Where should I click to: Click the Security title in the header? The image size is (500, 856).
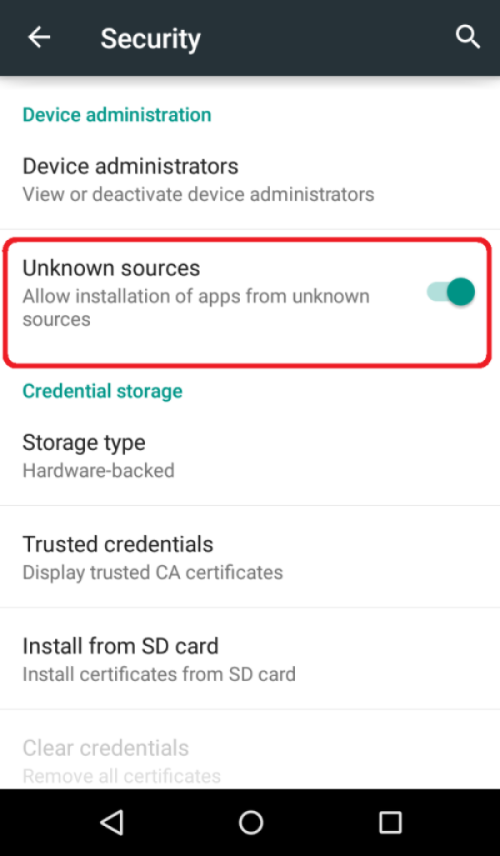(x=151, y=39)
